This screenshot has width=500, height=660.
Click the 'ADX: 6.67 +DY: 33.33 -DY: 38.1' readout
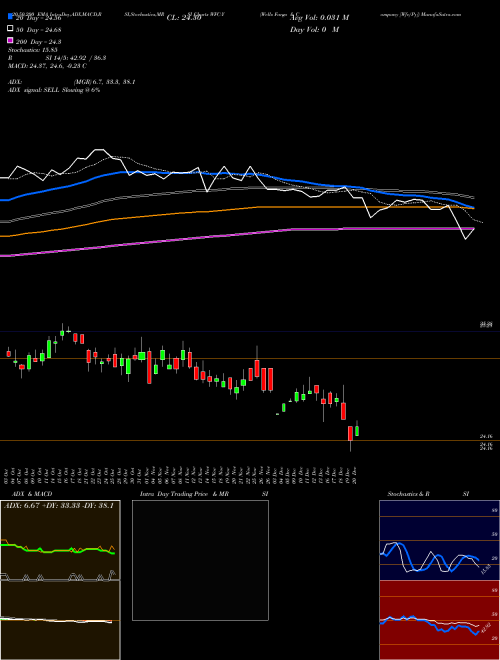(x=59, y=506)
